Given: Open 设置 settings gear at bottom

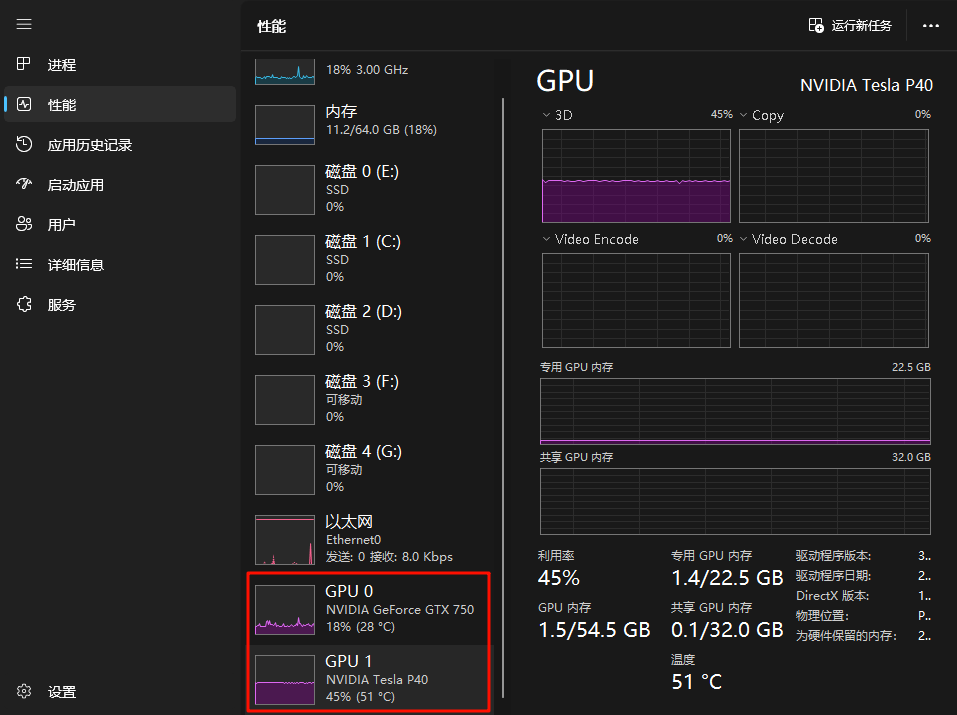Looking at the screenshot, I should click(x=25, y=692).
